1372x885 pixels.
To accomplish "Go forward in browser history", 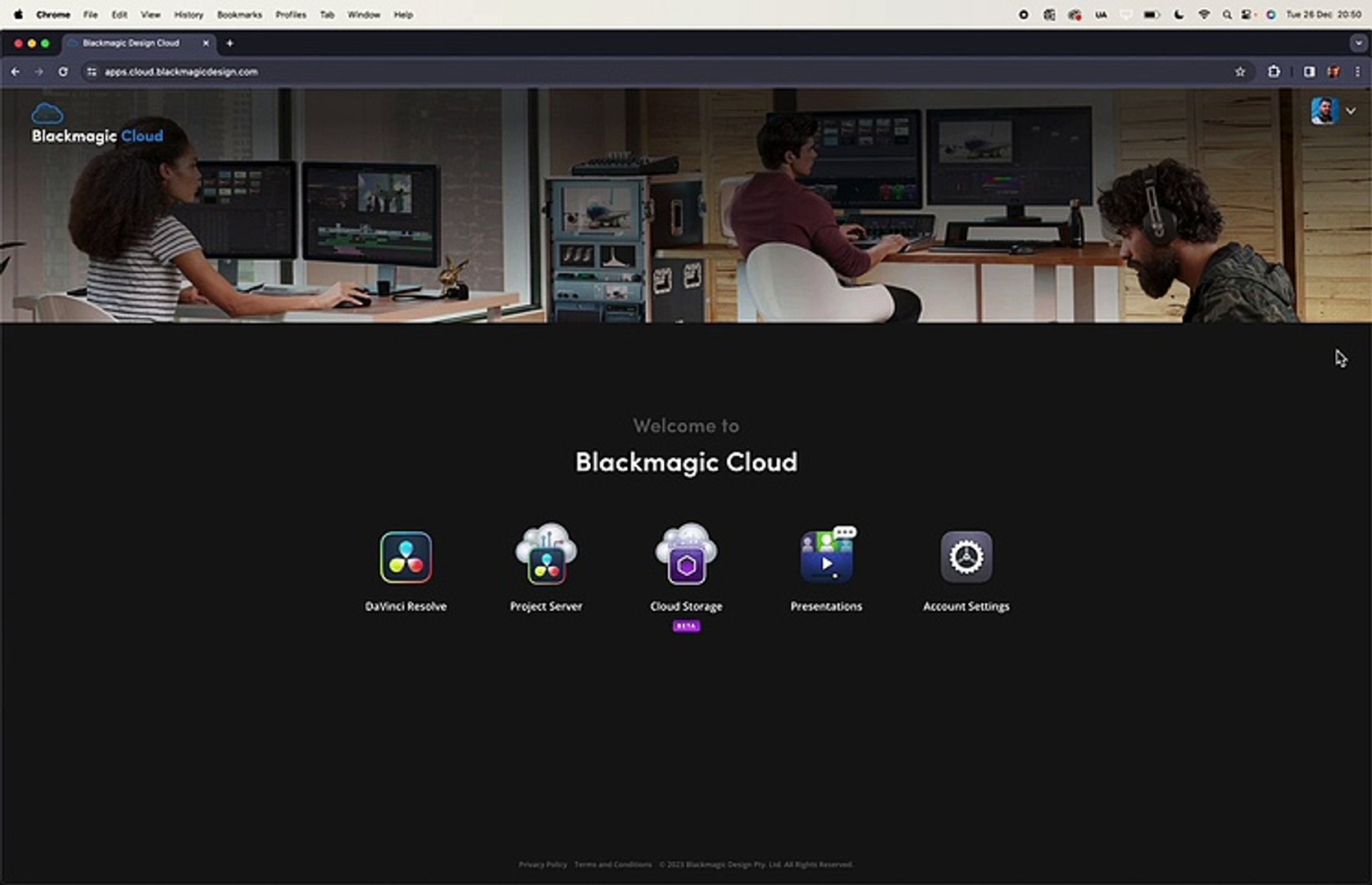I will [x=39, y=72].
